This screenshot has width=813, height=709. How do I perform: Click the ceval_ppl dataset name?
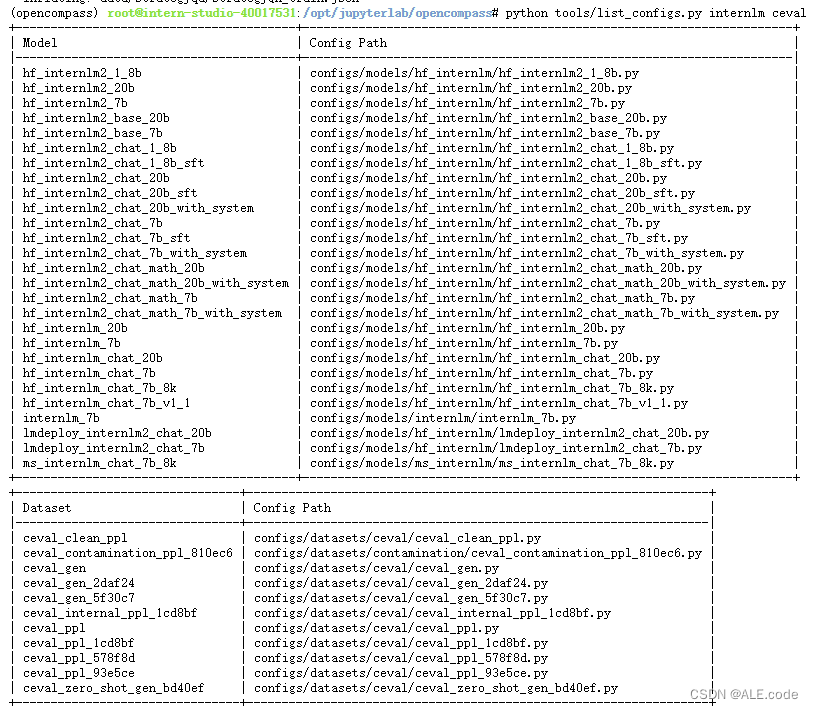pos(54,629)
